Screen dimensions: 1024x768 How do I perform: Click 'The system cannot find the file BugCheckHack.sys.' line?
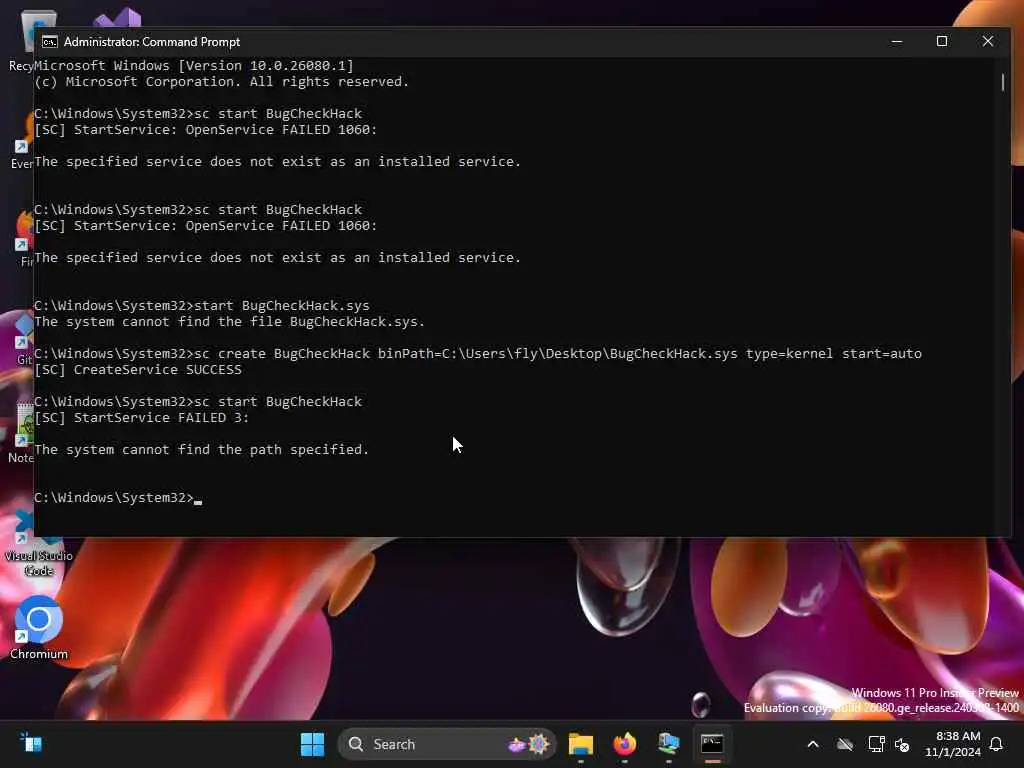(x=230, y=322)
